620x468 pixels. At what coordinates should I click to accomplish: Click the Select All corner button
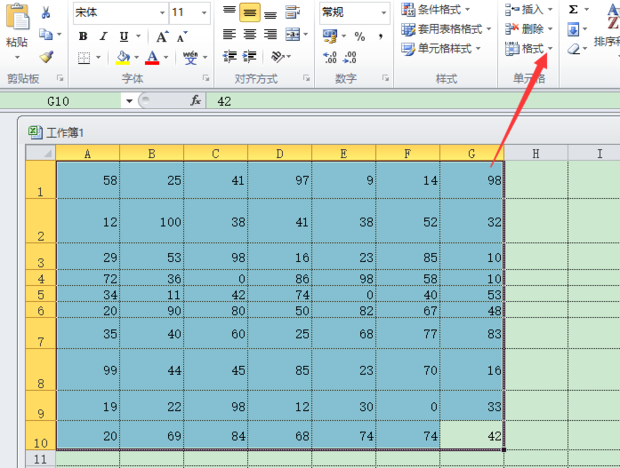[41, 153]
